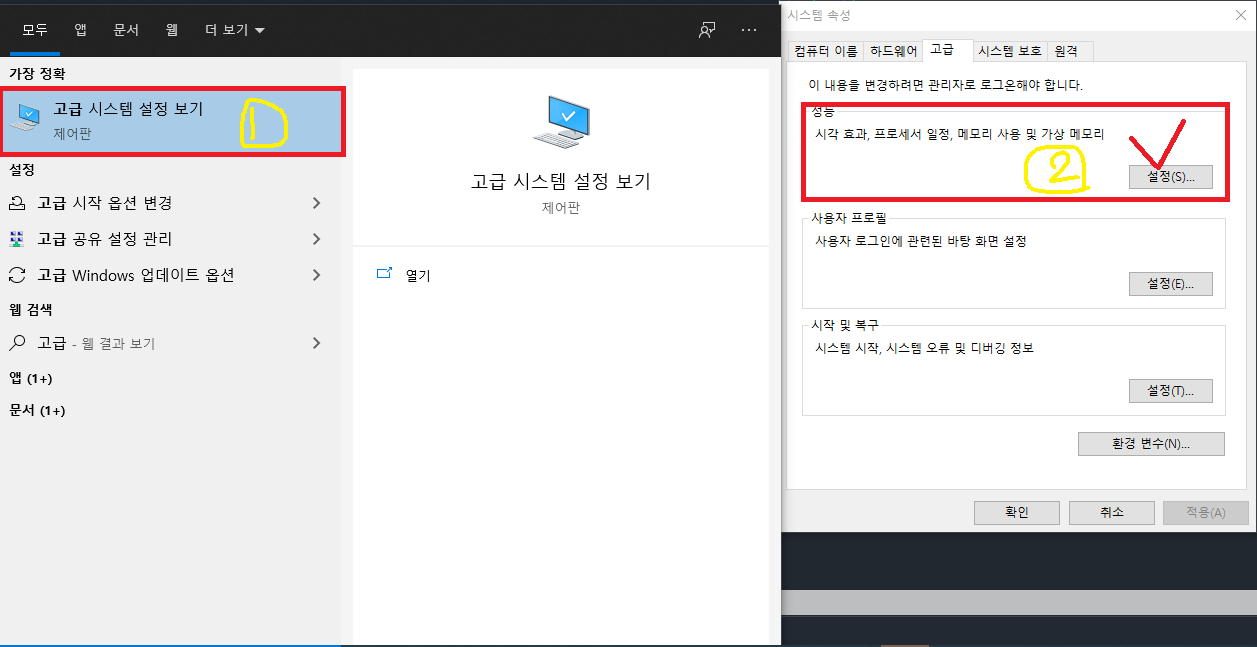
Task: Select the 앱 search filter tab
Action: 80,30
